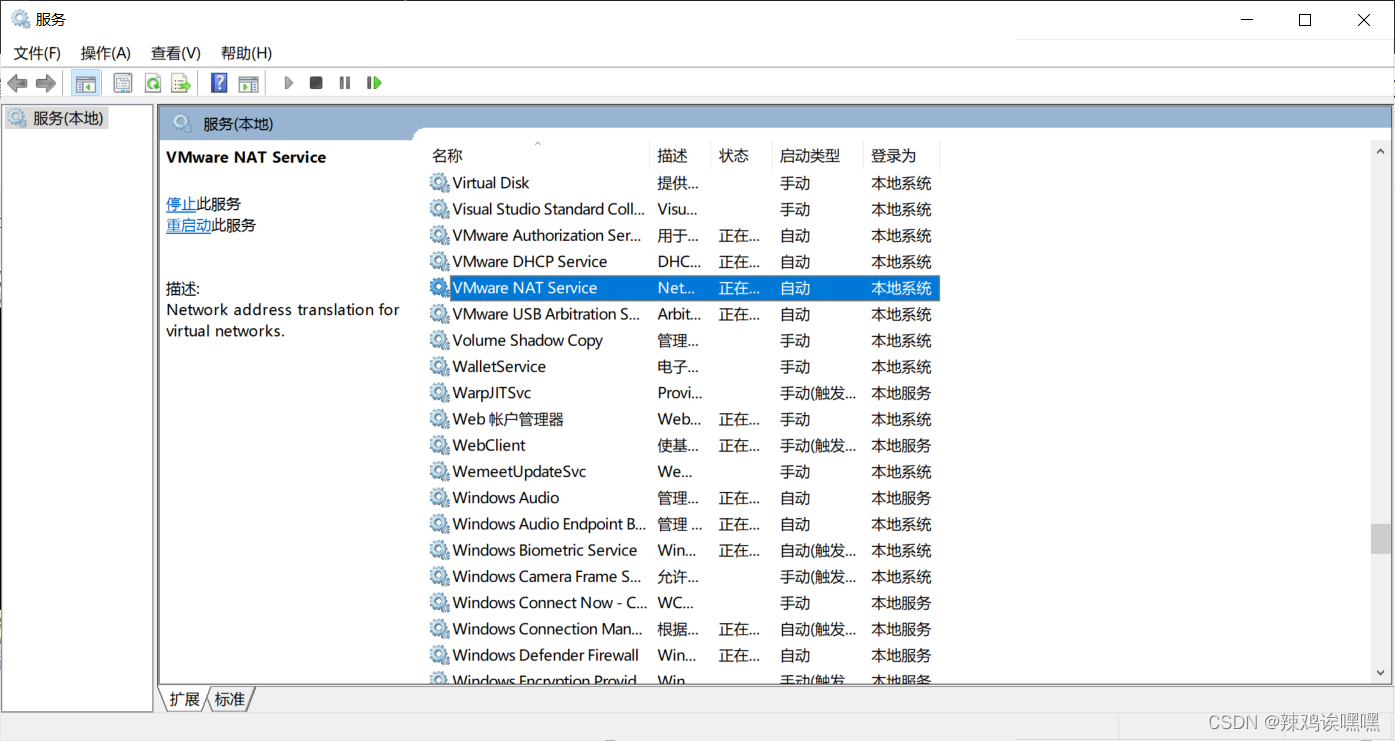Viewport: 1395px width, 741px height.
Task: Click the Export List toolbar icon
Action: [x=180, y=83]
